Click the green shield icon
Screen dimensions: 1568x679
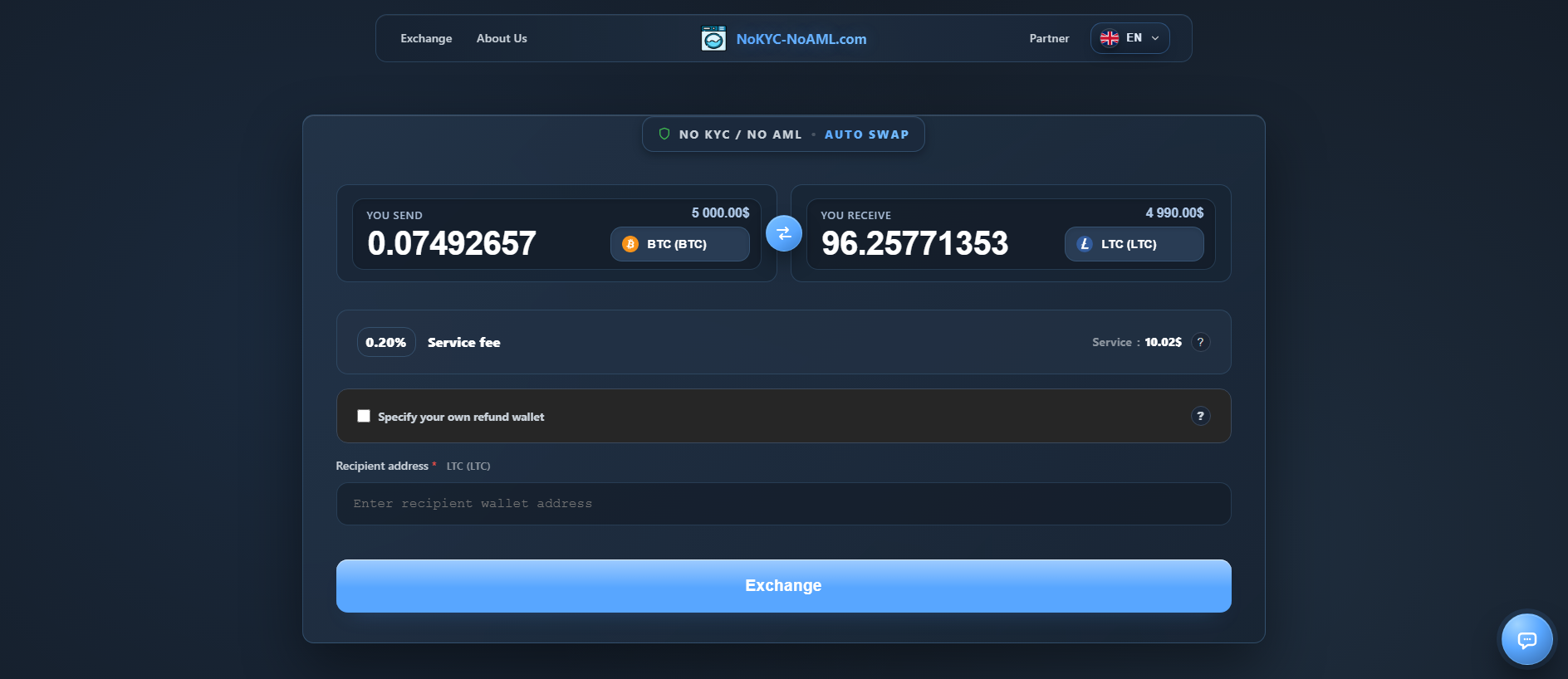tap(664, 134)
